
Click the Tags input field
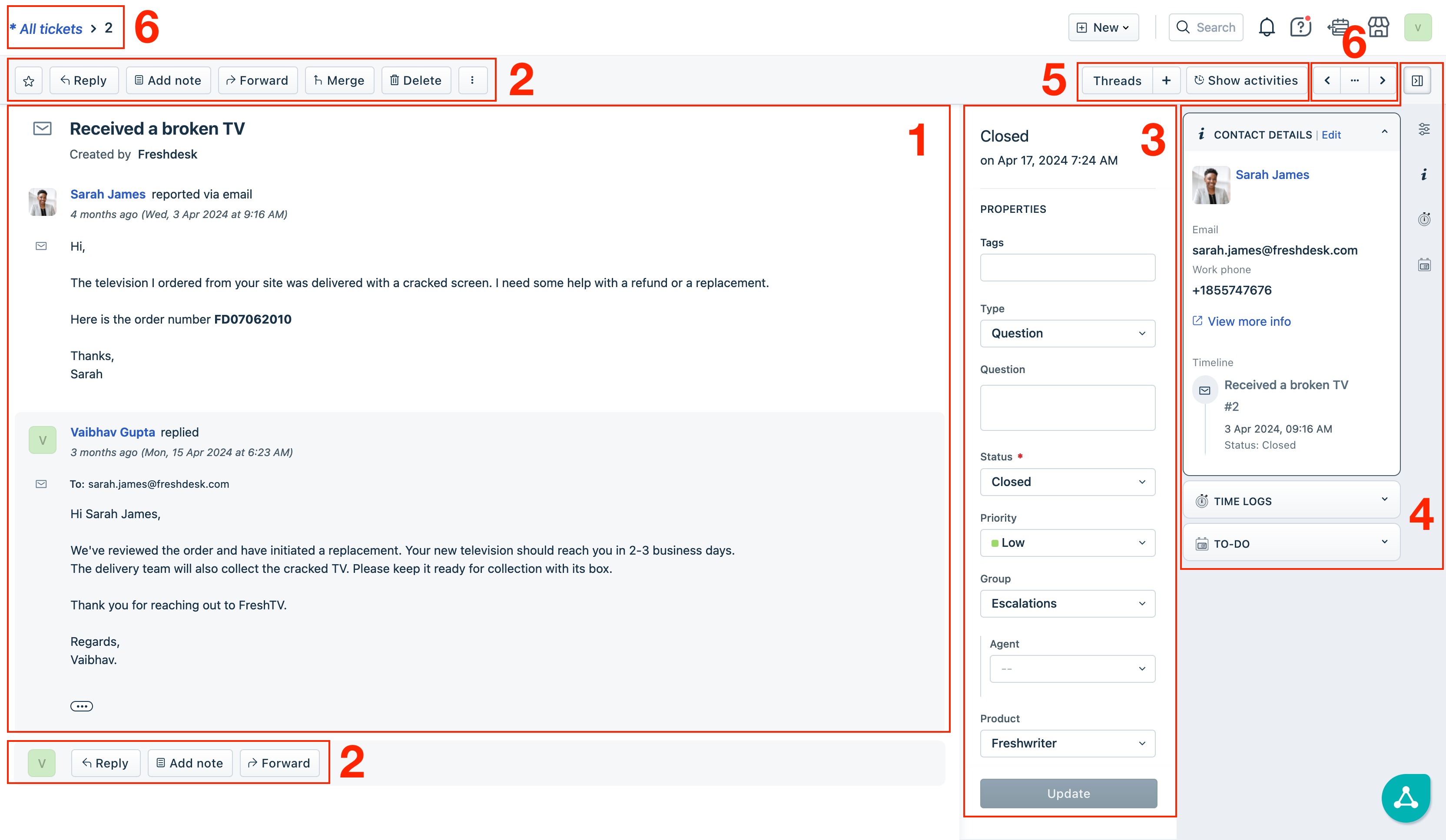click(x=1067, y=268)
